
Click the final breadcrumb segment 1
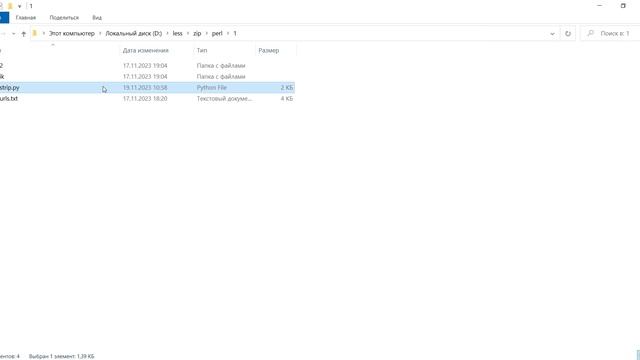[235, 33]
